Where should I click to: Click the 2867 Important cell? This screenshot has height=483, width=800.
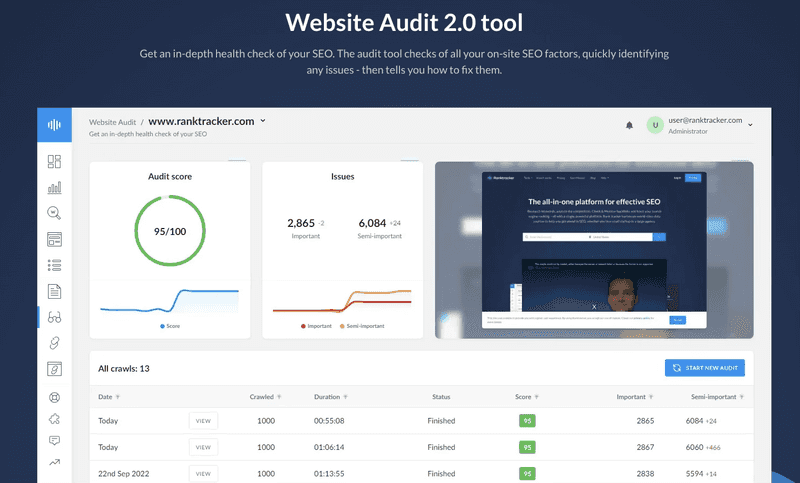tap(645, 447)
